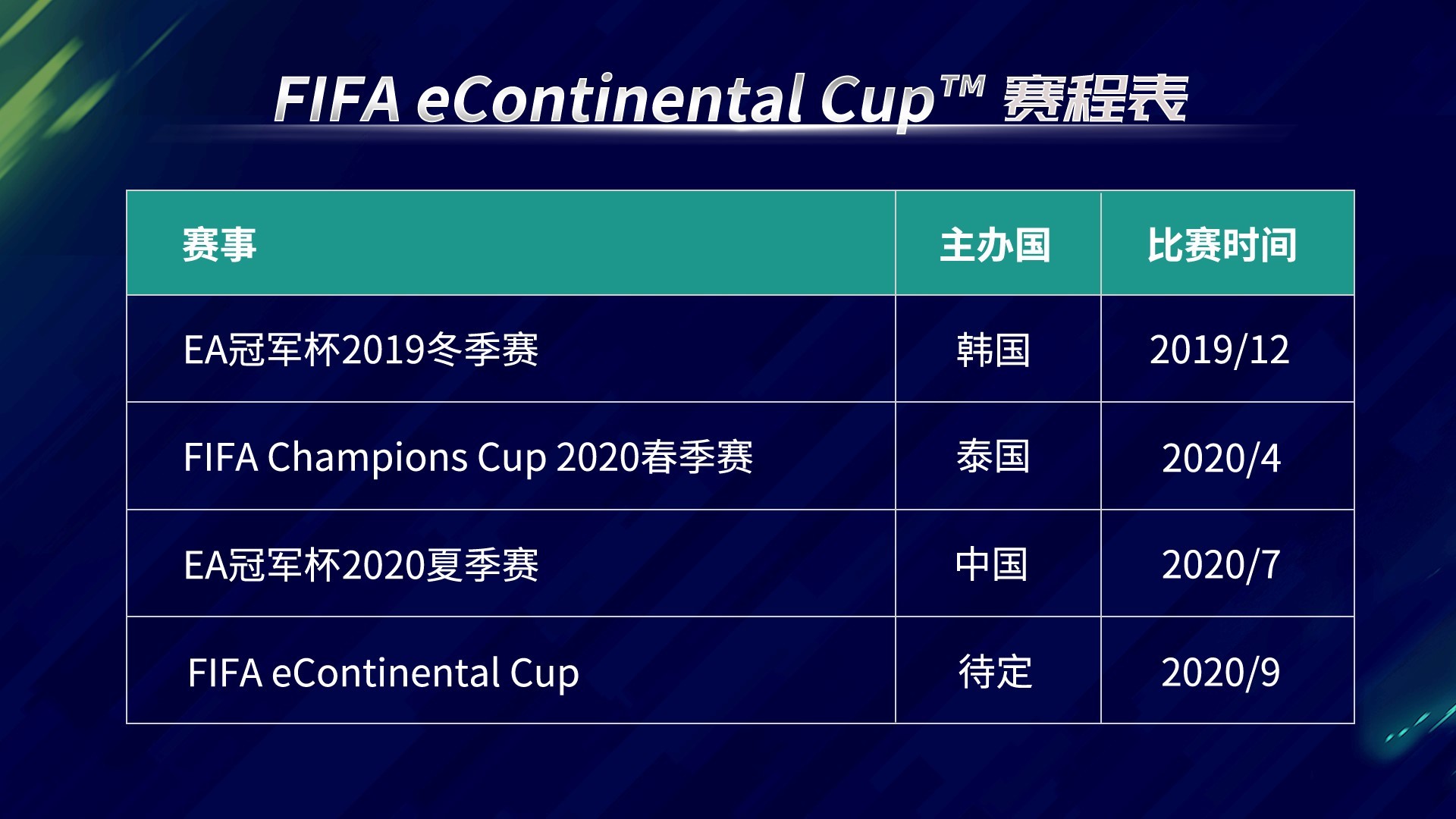Click the 泰国 host country cell

[993, 457]
